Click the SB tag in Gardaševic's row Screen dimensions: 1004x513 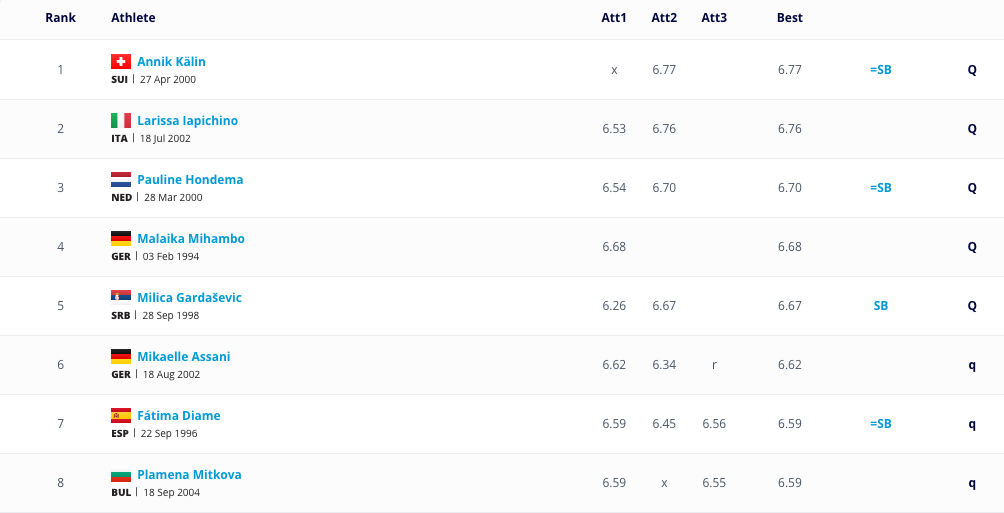[x=881, y=306]
